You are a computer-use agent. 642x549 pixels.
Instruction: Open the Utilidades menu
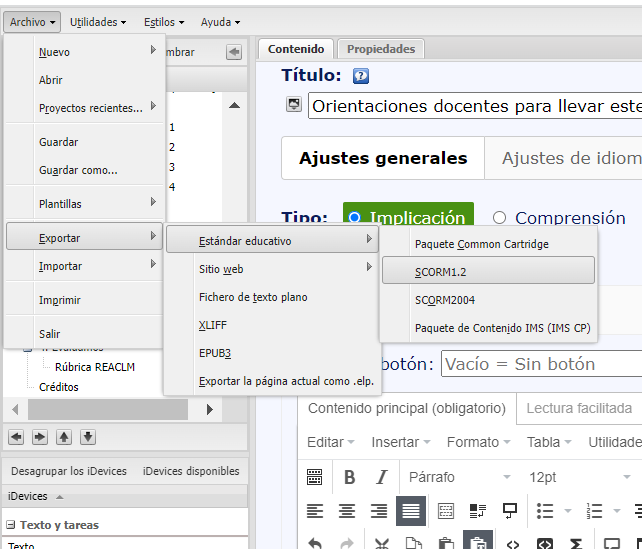97,22
